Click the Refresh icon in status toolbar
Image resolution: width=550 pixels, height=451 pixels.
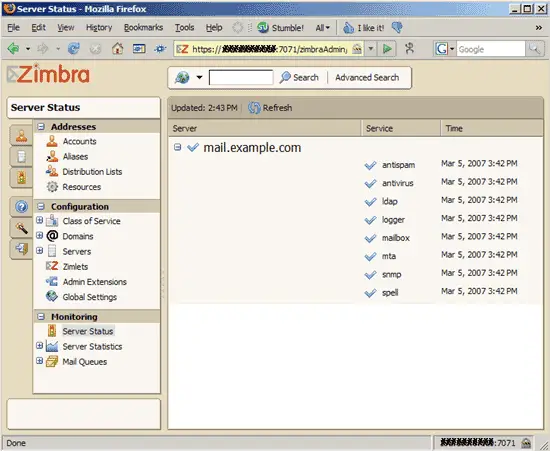pos(254,108)
